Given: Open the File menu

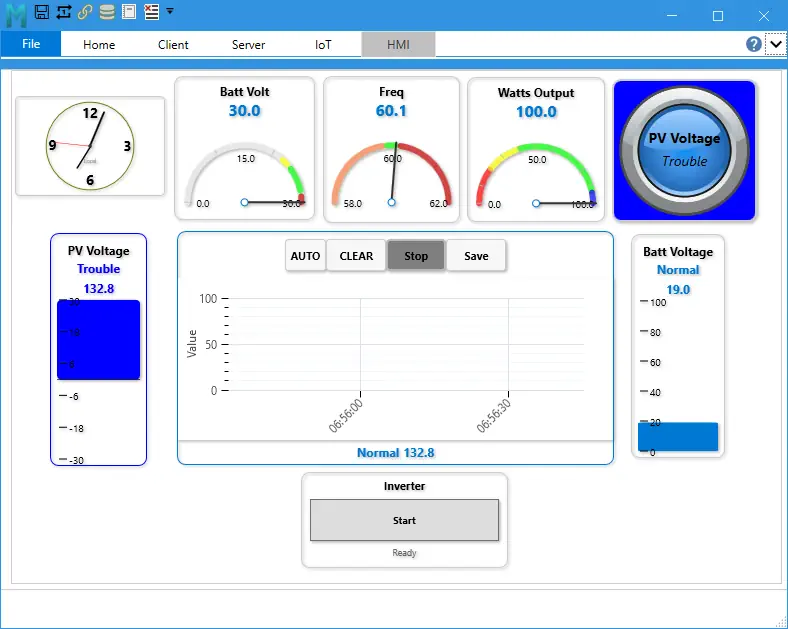Looking at the screenshot, I should (31, 44).
